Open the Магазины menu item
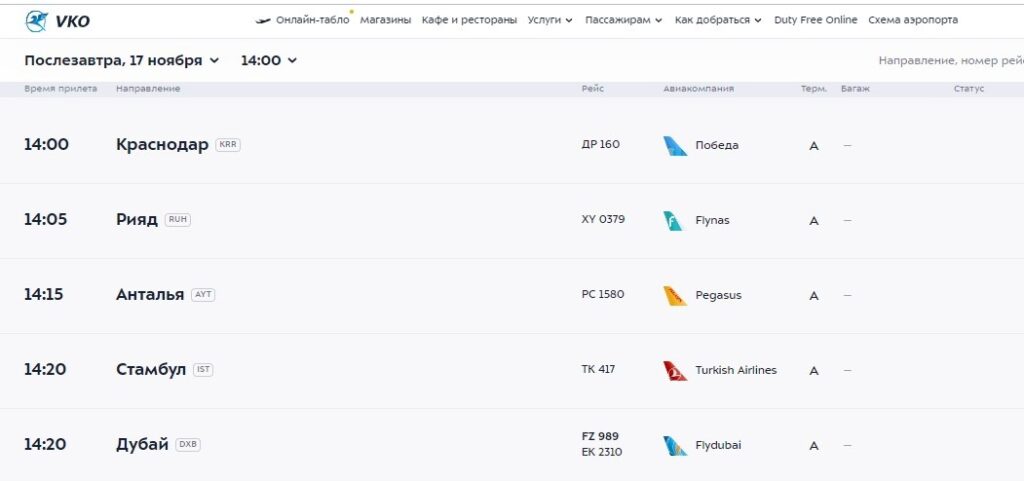Viewport: 1024px width, 481px height. click(x=385, y=20)
